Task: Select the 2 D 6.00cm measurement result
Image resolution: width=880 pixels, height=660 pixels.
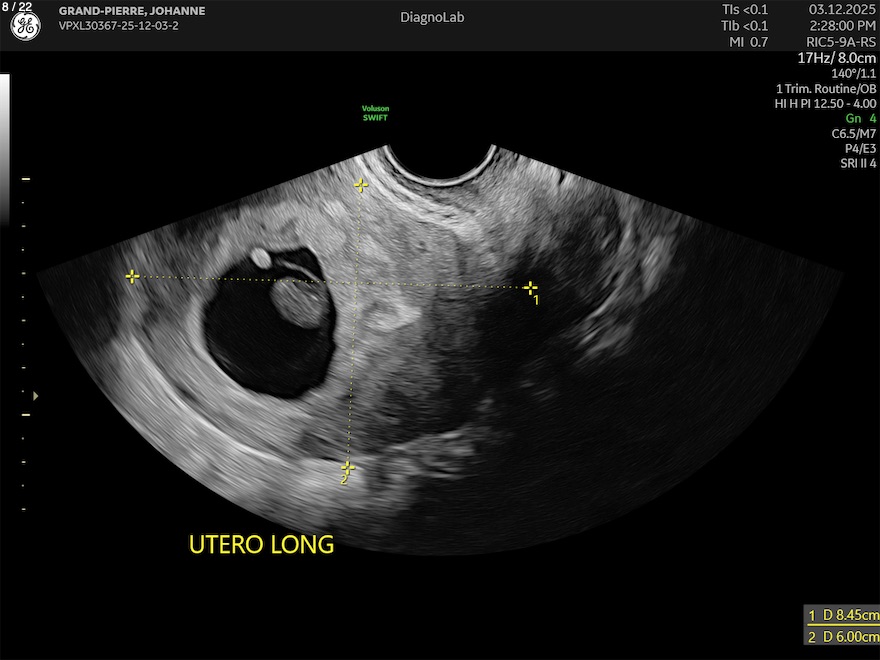Action: (843, 637)
